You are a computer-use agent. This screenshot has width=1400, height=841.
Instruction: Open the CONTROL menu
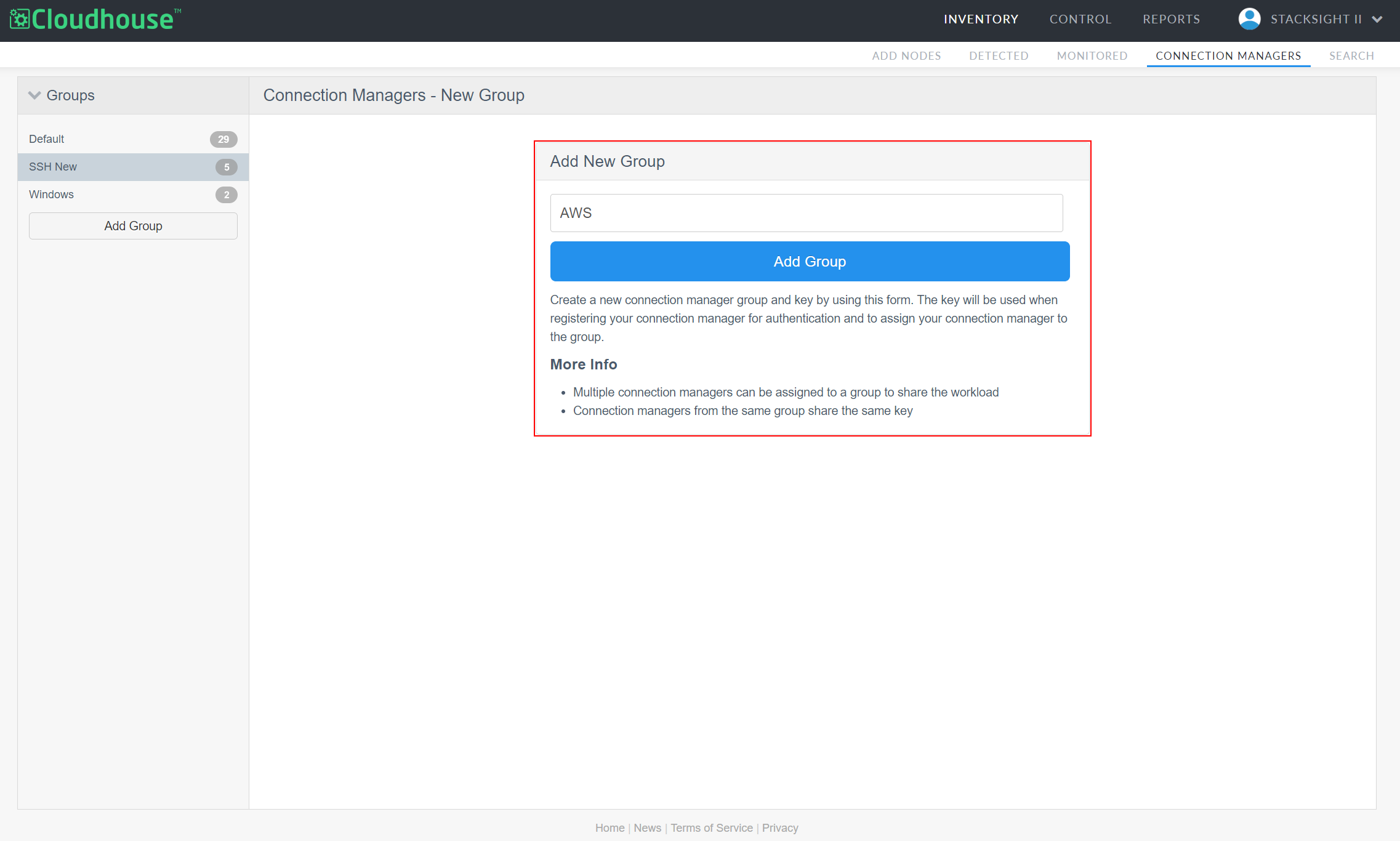pyautogui.click(x=1080, y=19)
